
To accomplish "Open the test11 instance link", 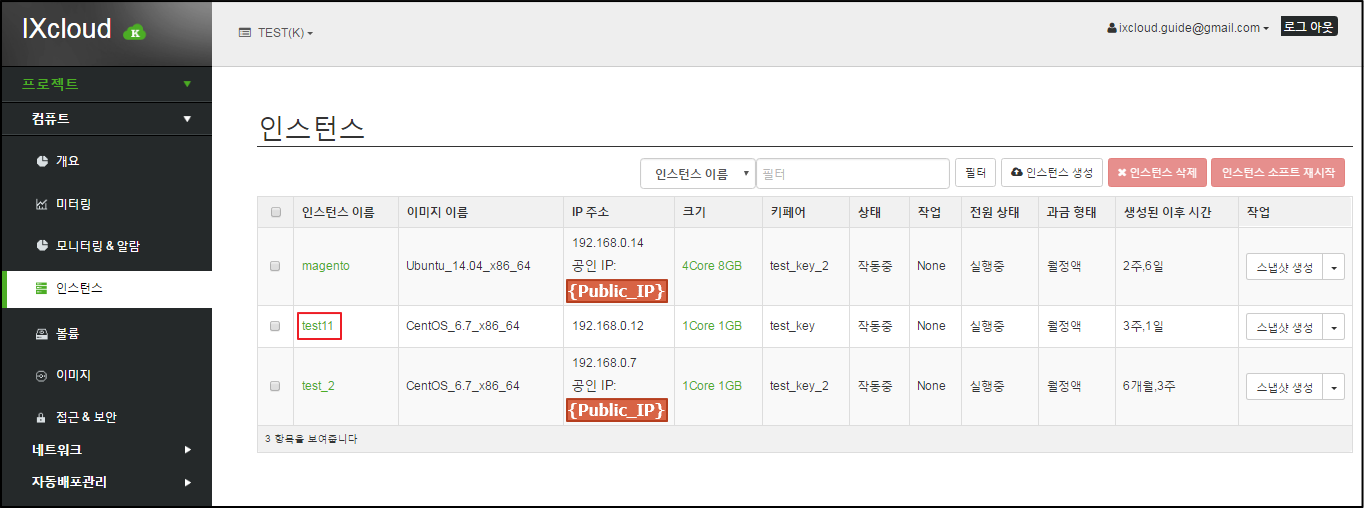I will (320, 326).
